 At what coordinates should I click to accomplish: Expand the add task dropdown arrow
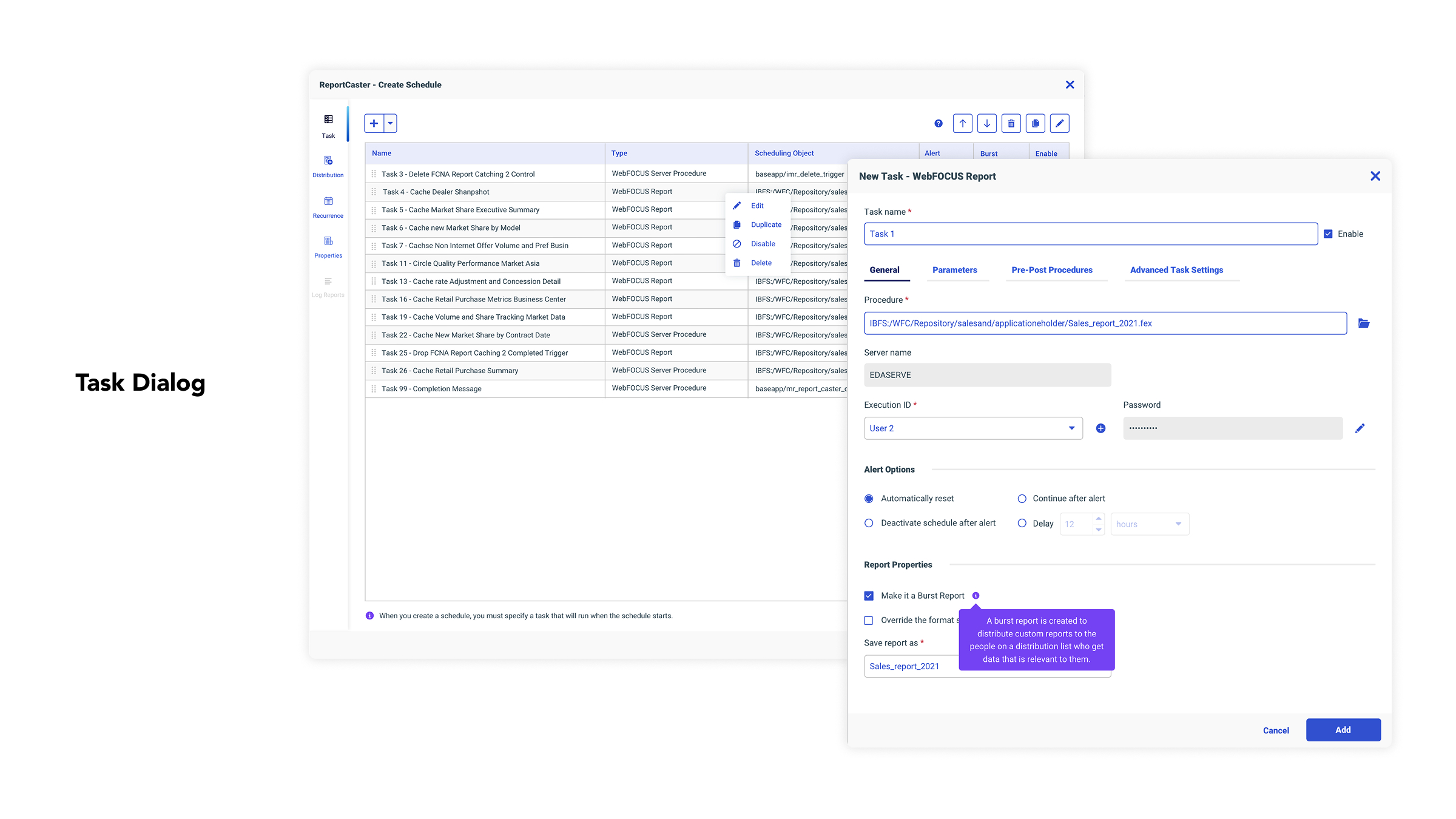point(390,123)
